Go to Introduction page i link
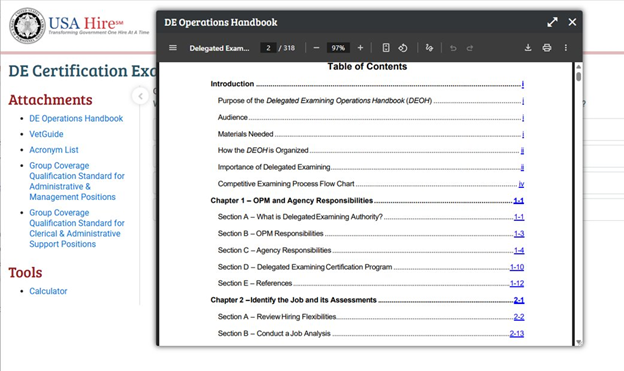Screen dimensions: 624x371 (x=523, y=84)
